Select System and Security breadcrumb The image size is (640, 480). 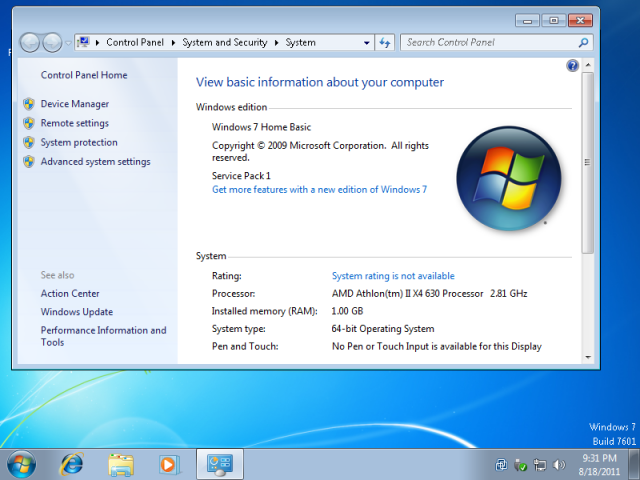point(224,42)
